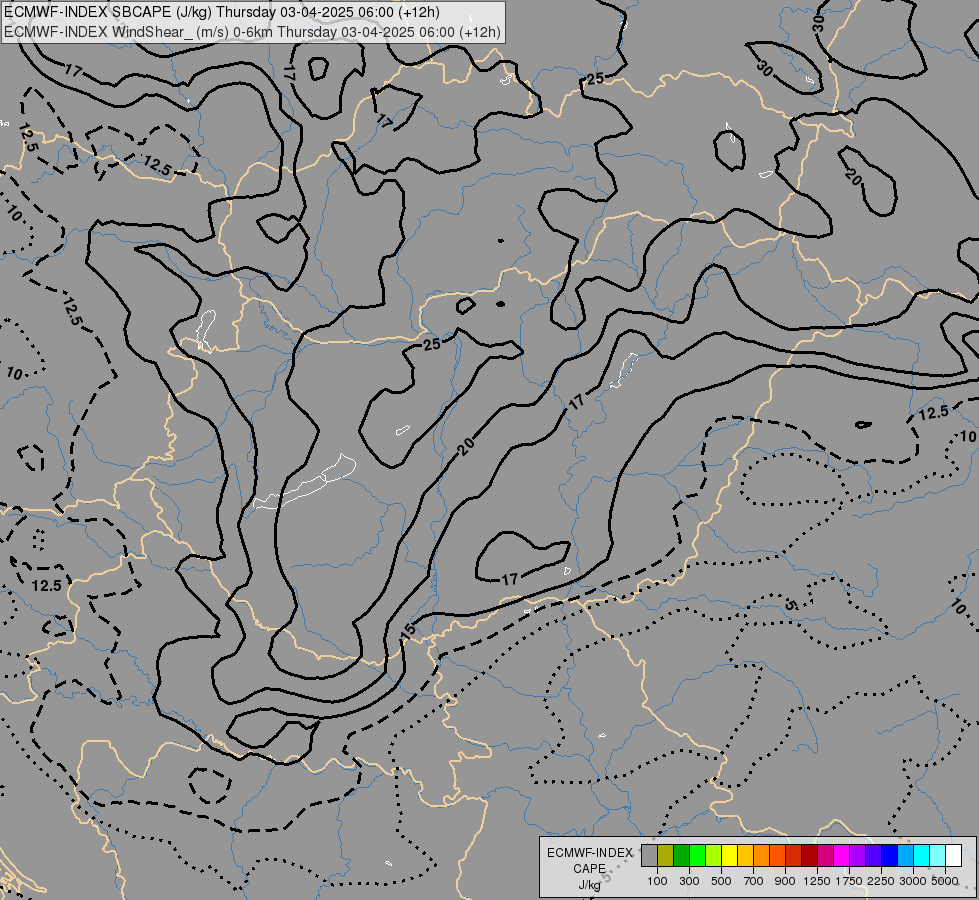The height and width of the screenshot is (900, 979).
Task: Click the pure yellow legend swatch
Action: coord(730,855)
